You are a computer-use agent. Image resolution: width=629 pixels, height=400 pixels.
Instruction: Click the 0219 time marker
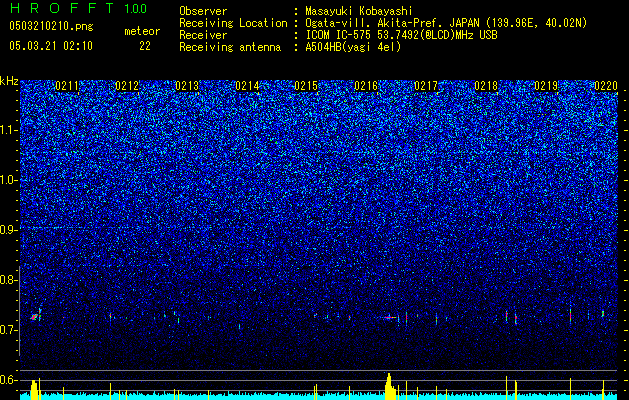click(x=546, y=86)
